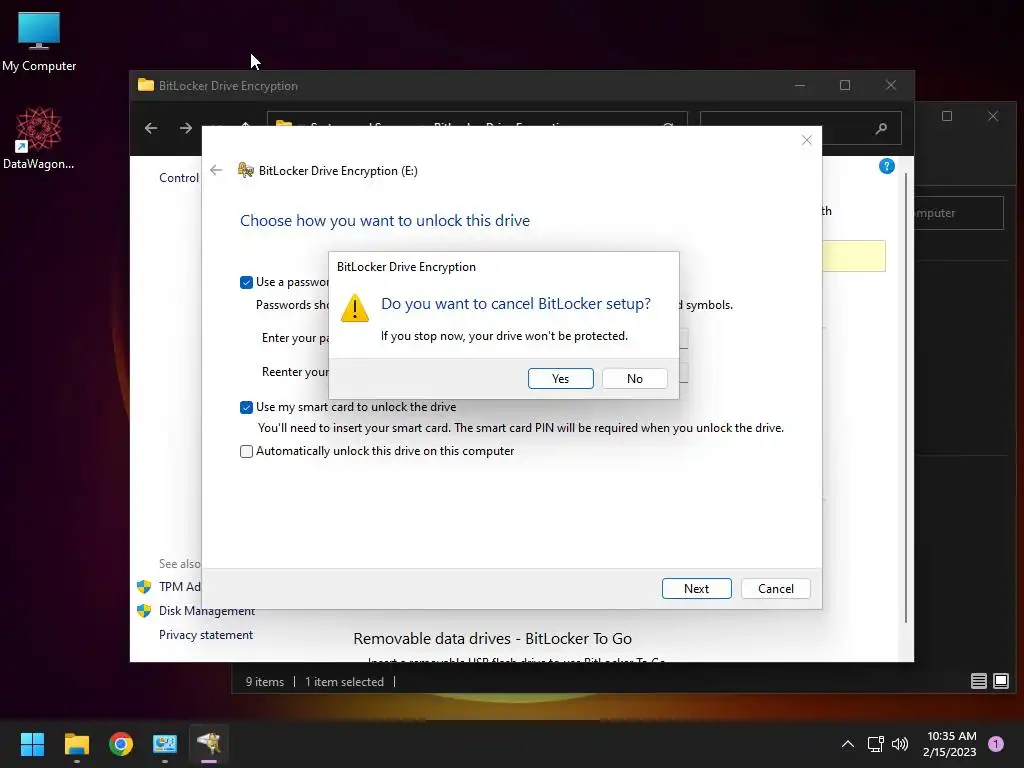Click the '9 items' status text
Screen dimensions: 1024x768
tap(264, 682)
